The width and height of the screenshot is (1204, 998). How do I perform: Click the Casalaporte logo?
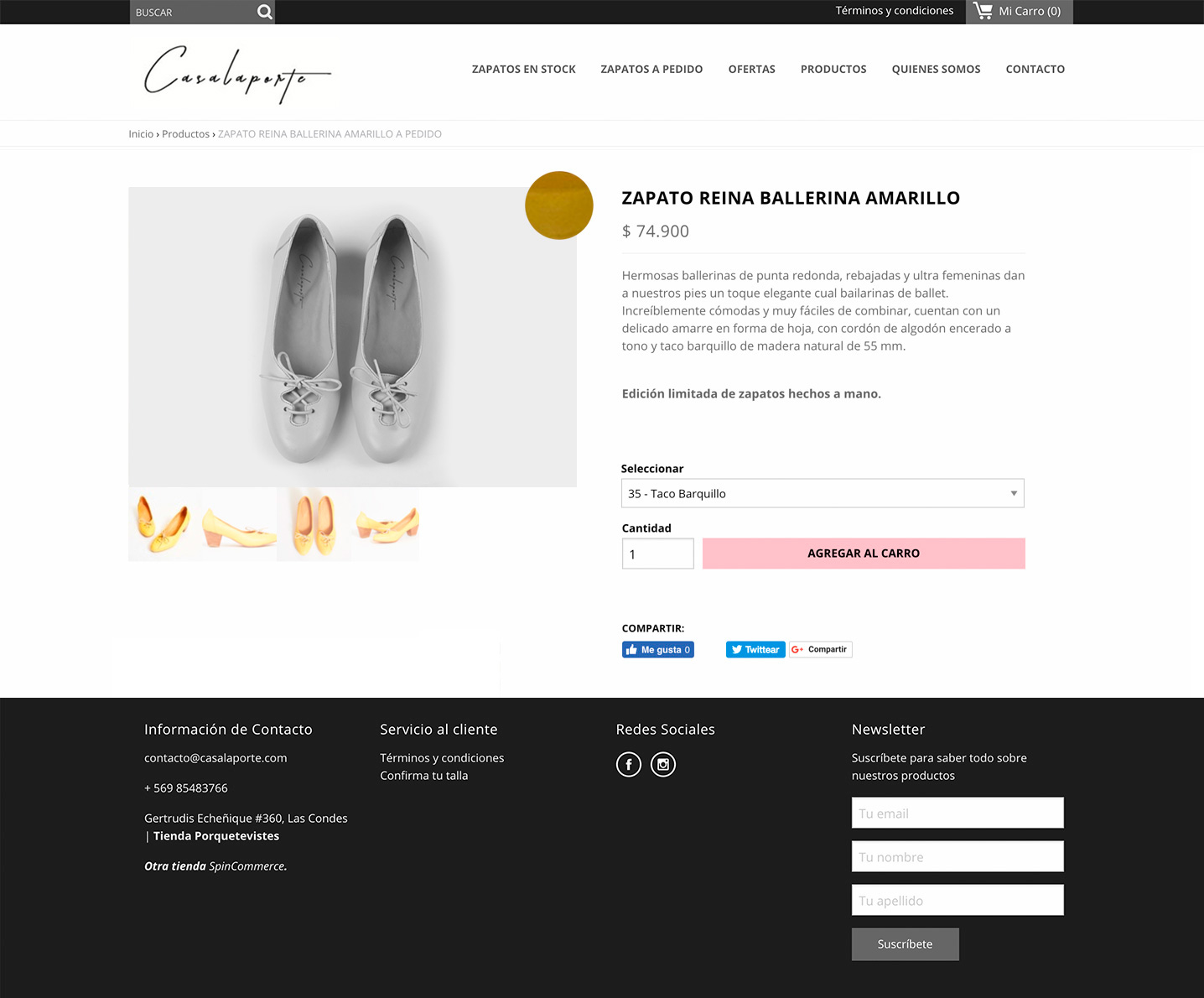tap(237, 74)
